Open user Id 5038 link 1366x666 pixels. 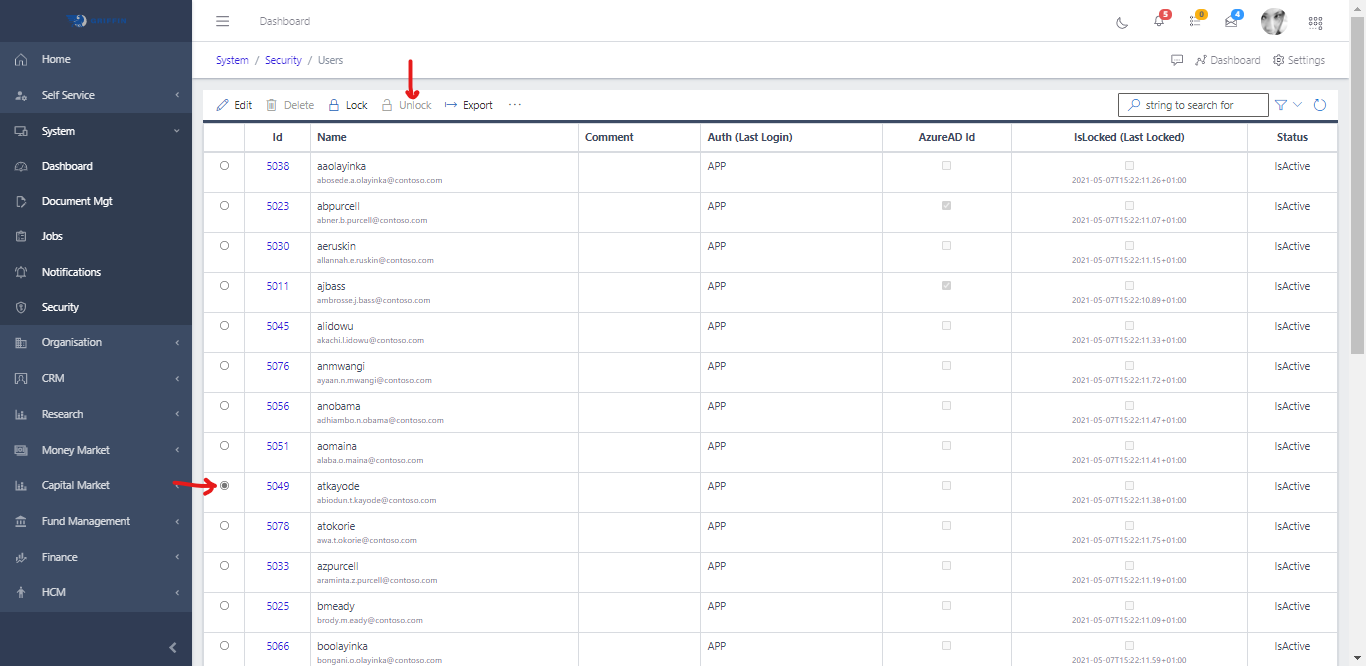point(277,166)
